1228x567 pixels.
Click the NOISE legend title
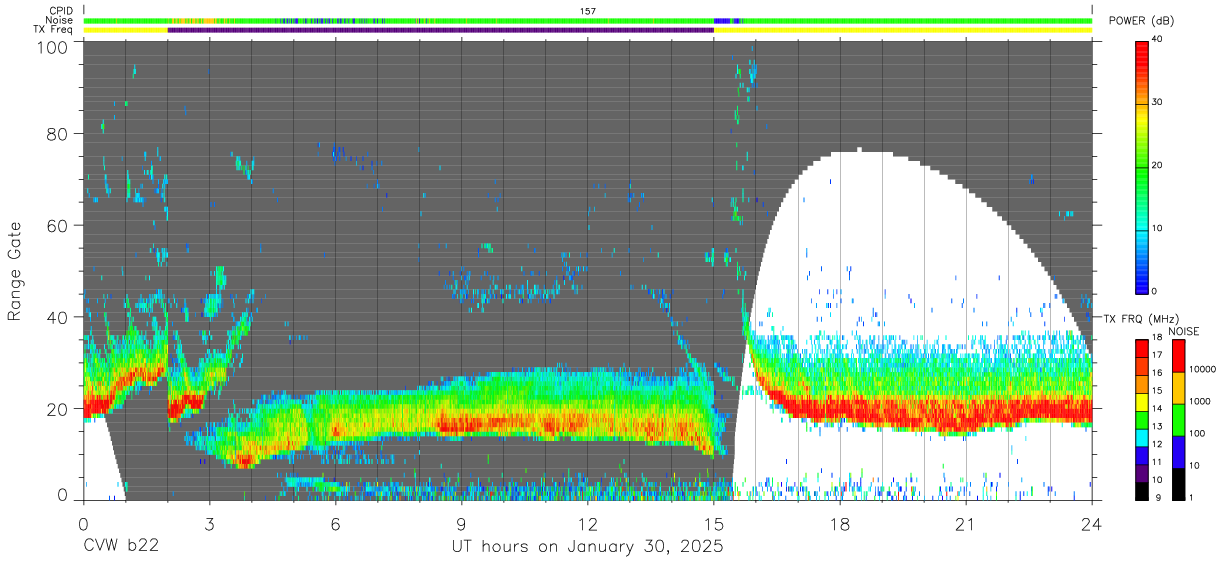[1183, 330]
